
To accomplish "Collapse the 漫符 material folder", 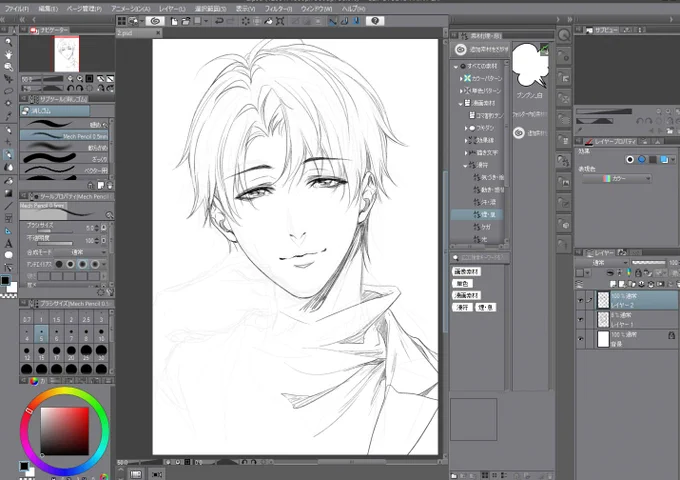I will [465, 165].
